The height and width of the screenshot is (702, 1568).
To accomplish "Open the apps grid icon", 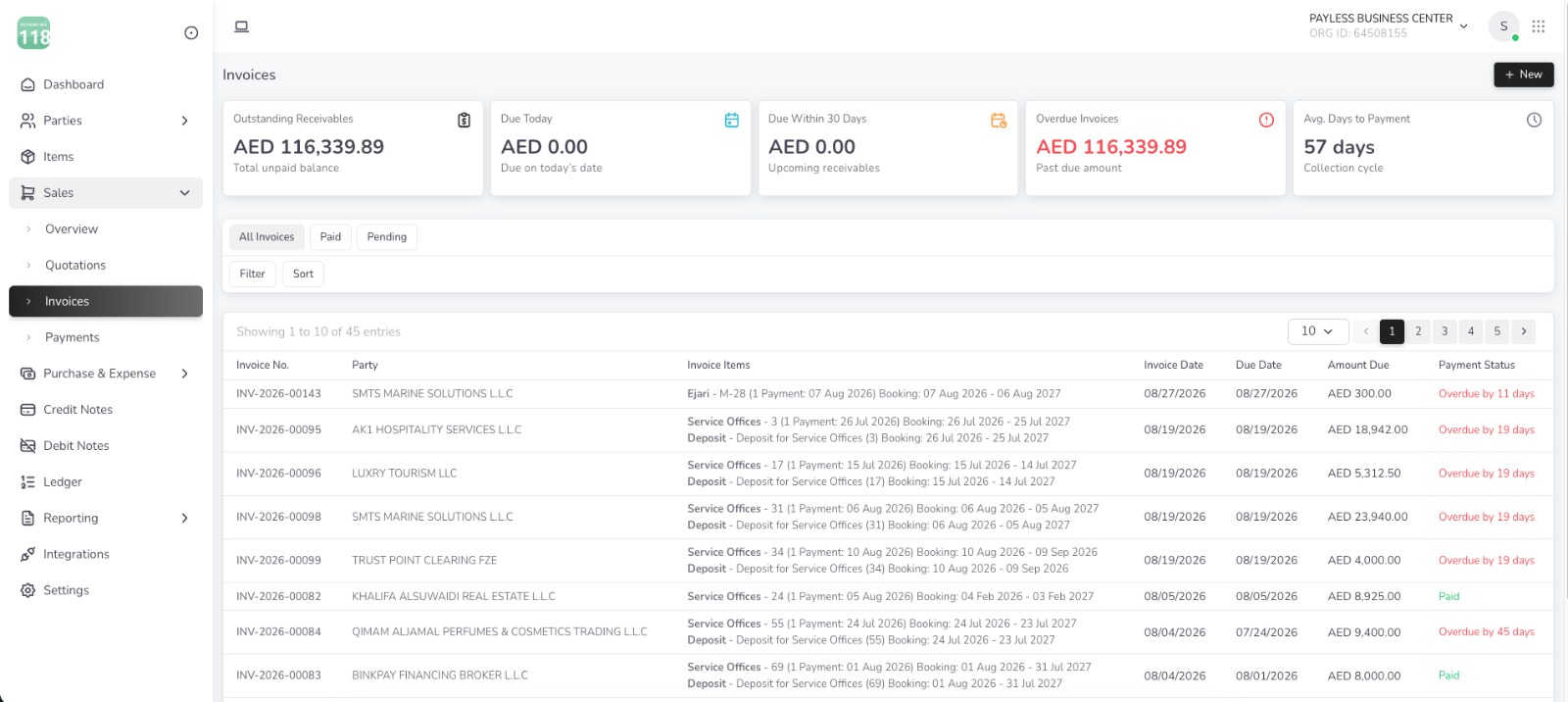I will coord(1539,26).
